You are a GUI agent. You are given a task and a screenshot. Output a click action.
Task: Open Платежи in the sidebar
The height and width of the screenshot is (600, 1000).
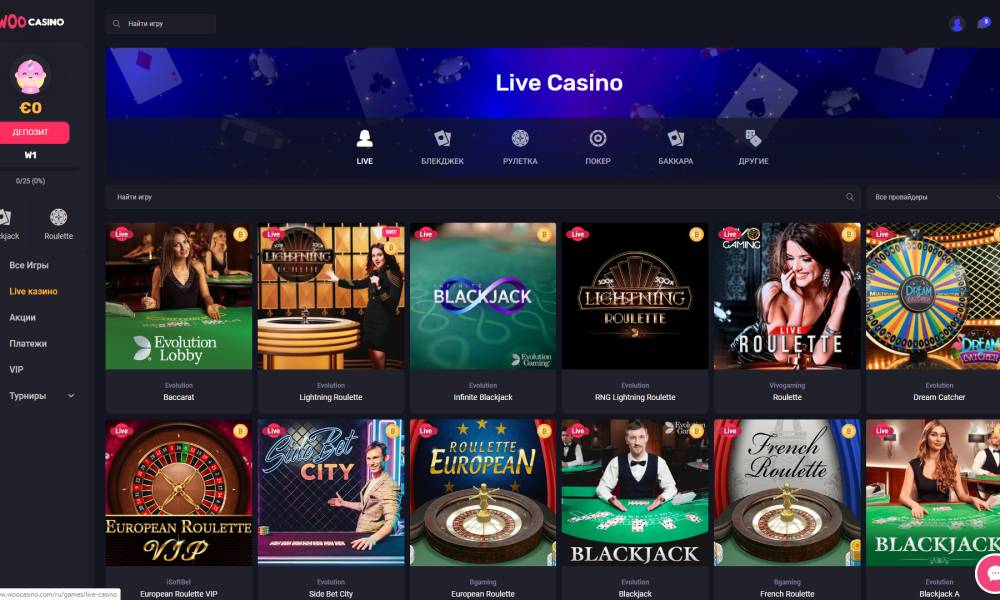click(x=28, y=344)
